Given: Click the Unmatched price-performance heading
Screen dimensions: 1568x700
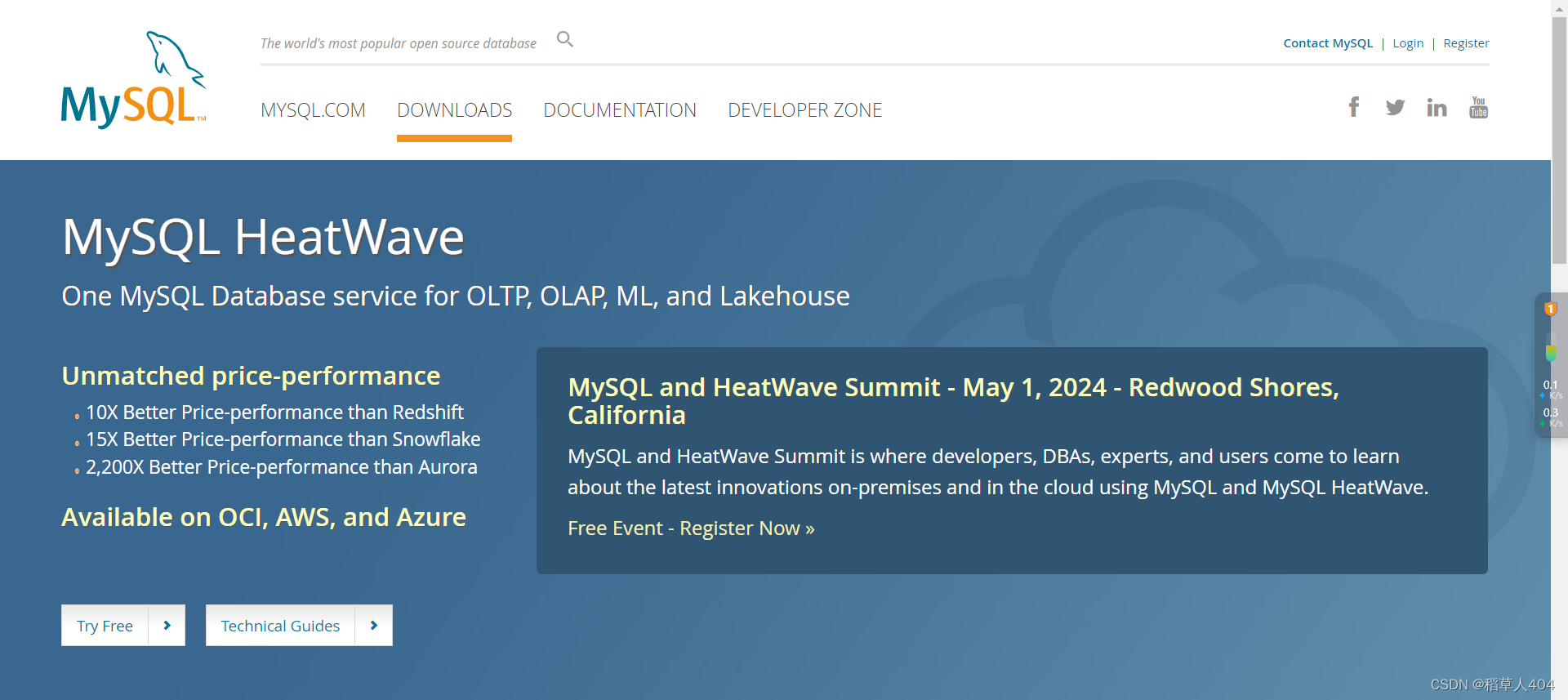Looking at the screenshot, I should tap(251, 376).
